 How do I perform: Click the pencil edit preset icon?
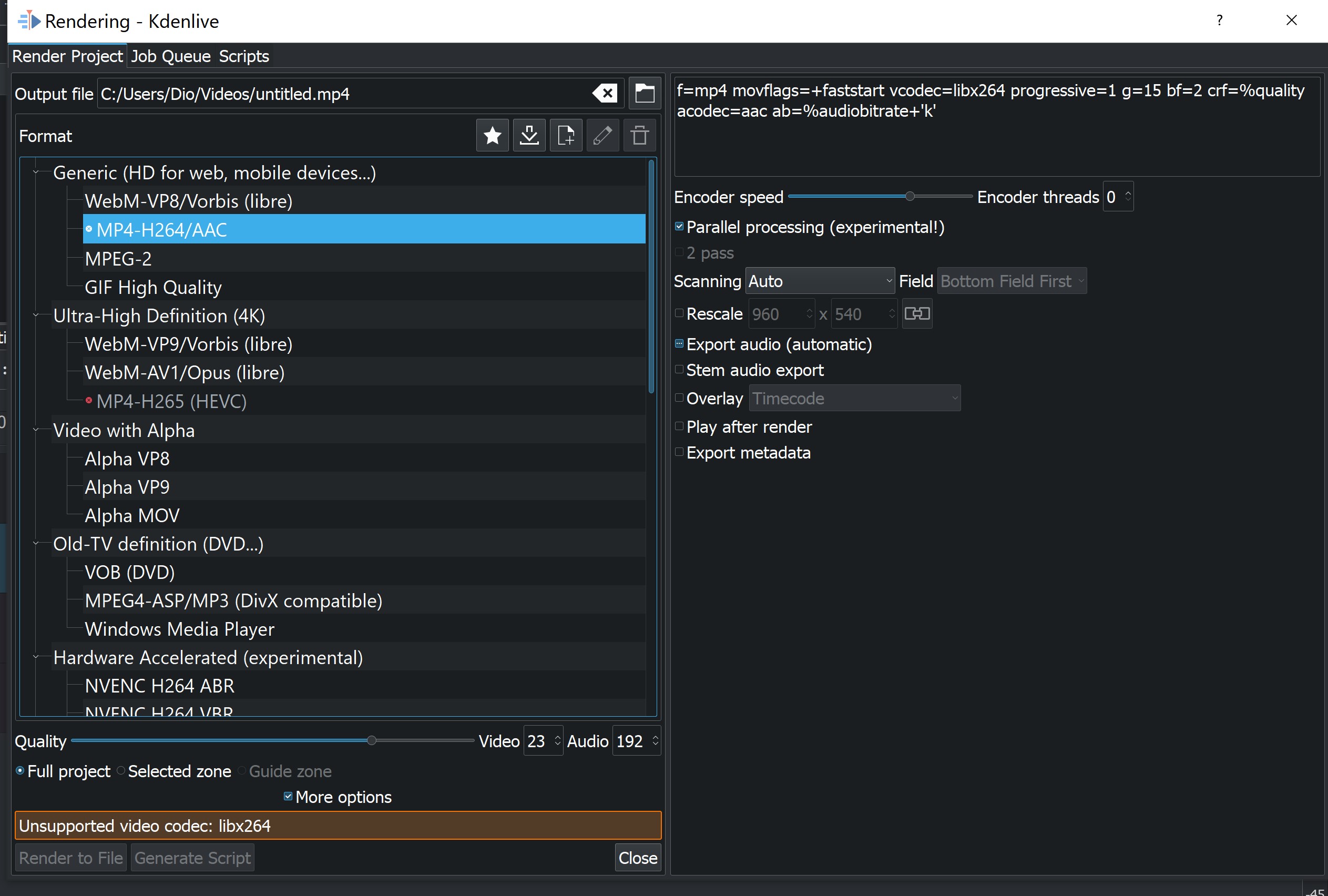click(x=602, y=136)
